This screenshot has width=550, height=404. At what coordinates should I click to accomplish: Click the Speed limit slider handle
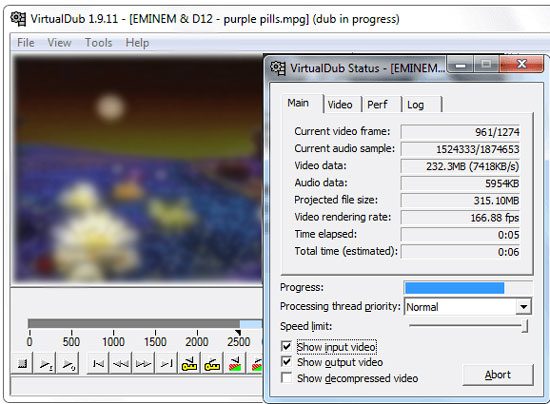524,325
